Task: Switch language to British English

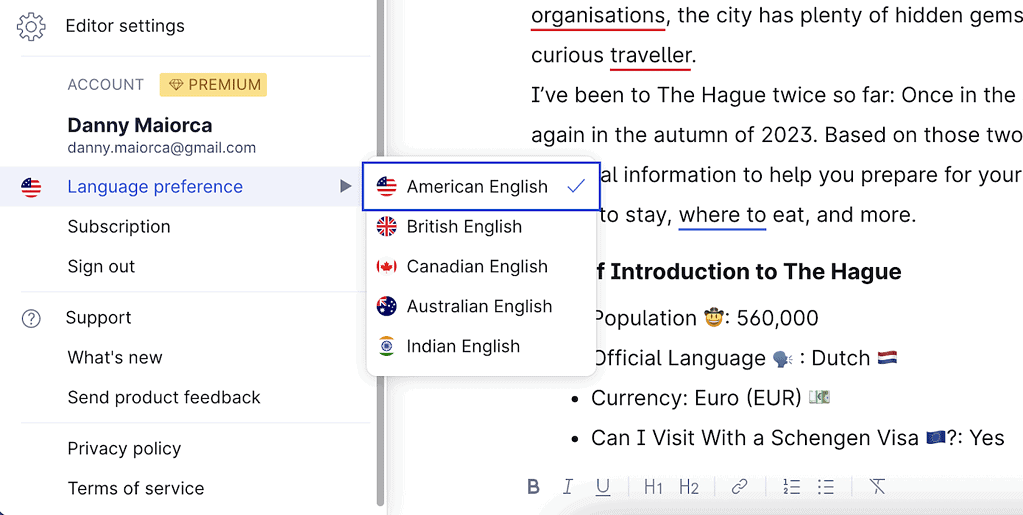Action: click(x=464, y=227)
